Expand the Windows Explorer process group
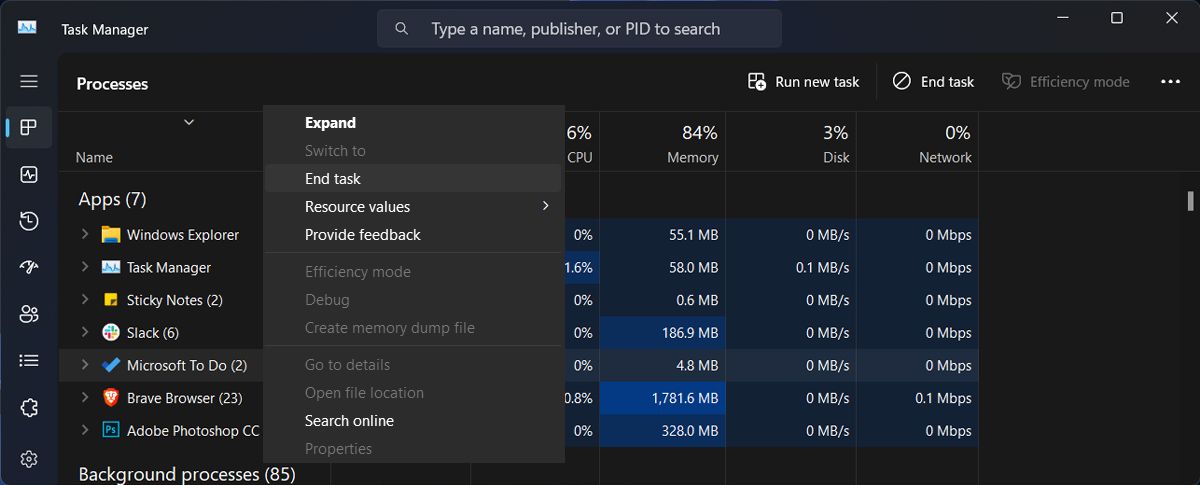1200x485 pixels. (x=85, y=235)
